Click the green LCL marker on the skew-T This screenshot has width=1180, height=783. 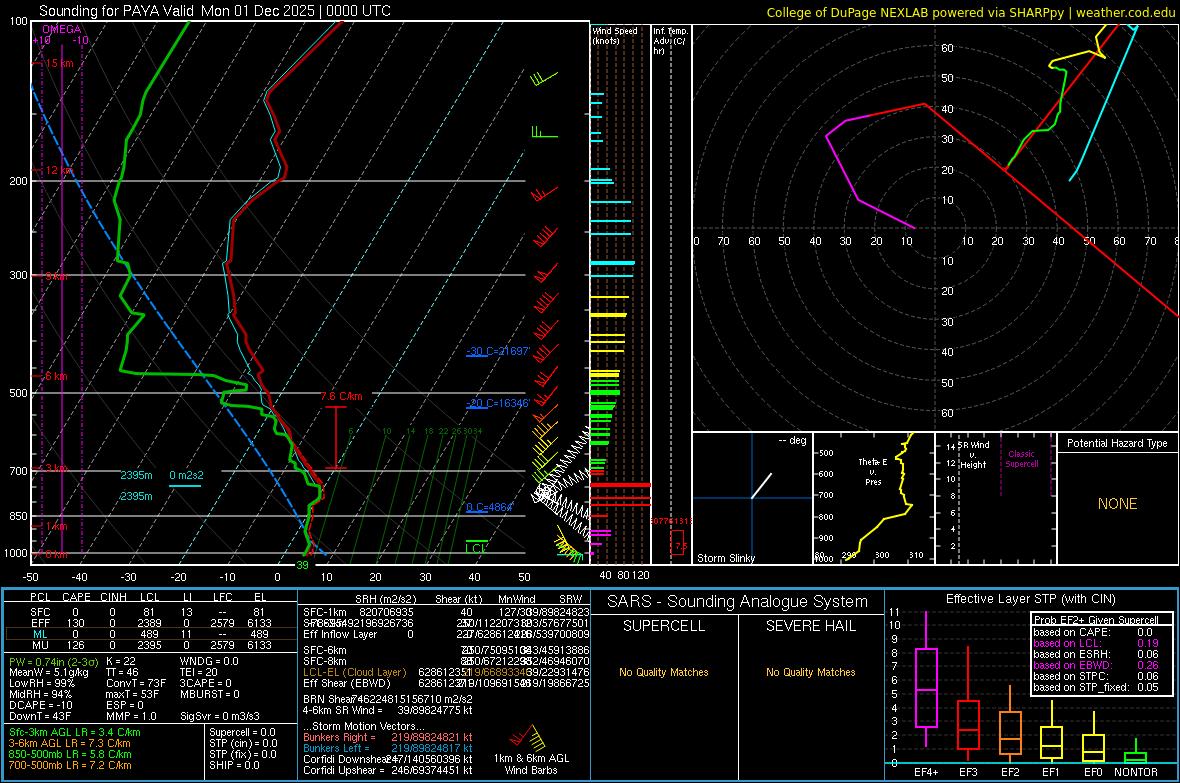click(476, 547)
